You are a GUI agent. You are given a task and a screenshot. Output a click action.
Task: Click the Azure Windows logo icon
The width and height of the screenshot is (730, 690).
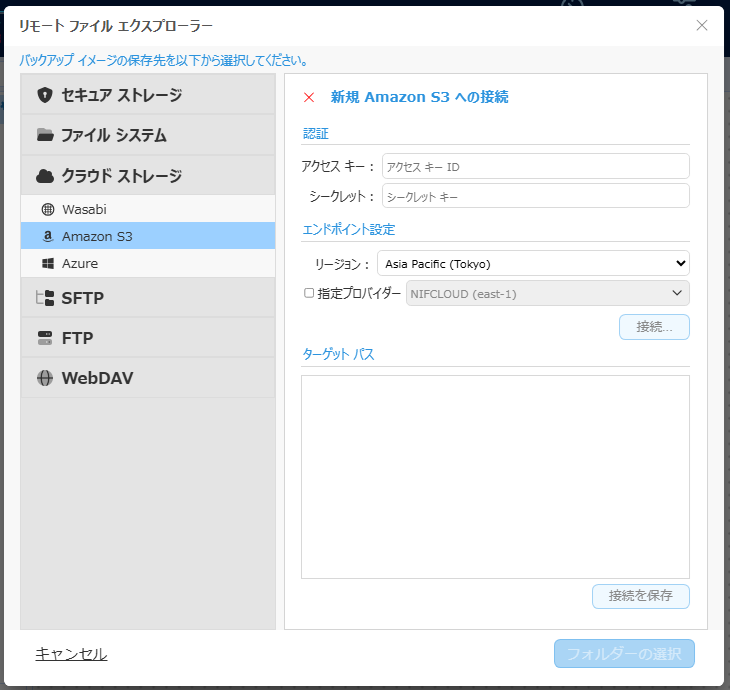point(48,264)
